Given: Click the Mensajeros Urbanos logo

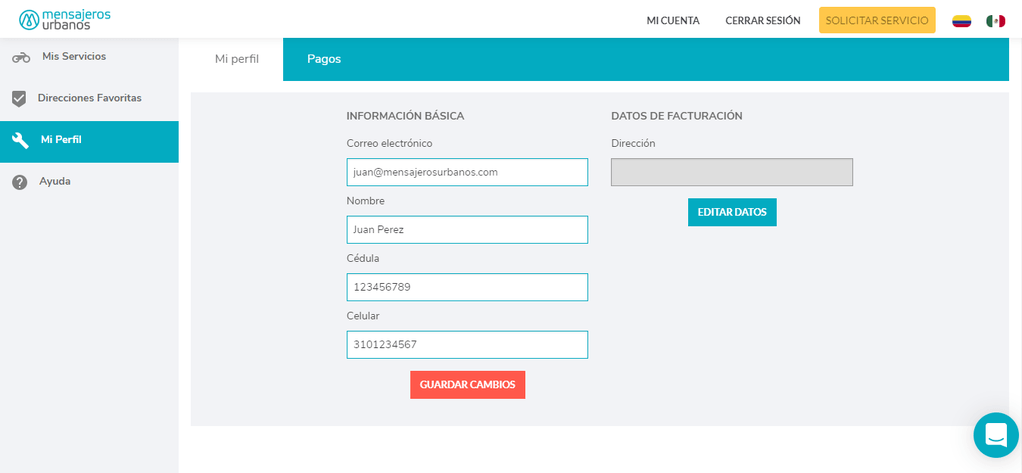Looking at the screenshot, I should 64,19.
